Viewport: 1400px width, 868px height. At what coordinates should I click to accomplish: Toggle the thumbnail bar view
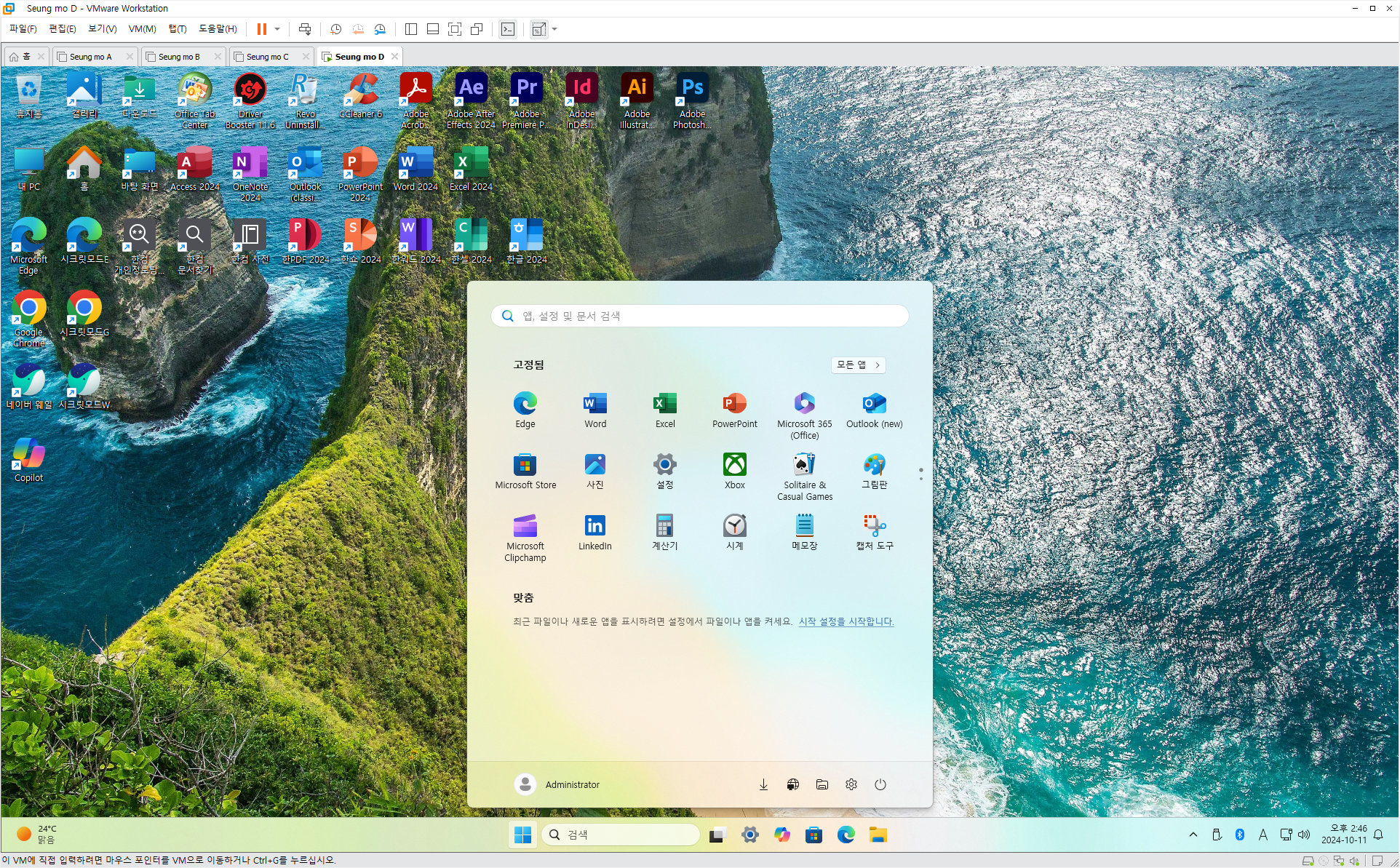tap(433, 29)
